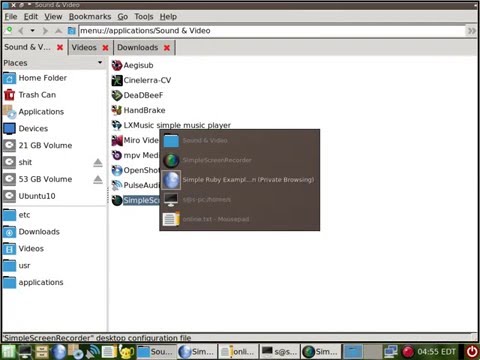Eject the 53 GB Volume

pyautogui.click(x=98, y=179)
